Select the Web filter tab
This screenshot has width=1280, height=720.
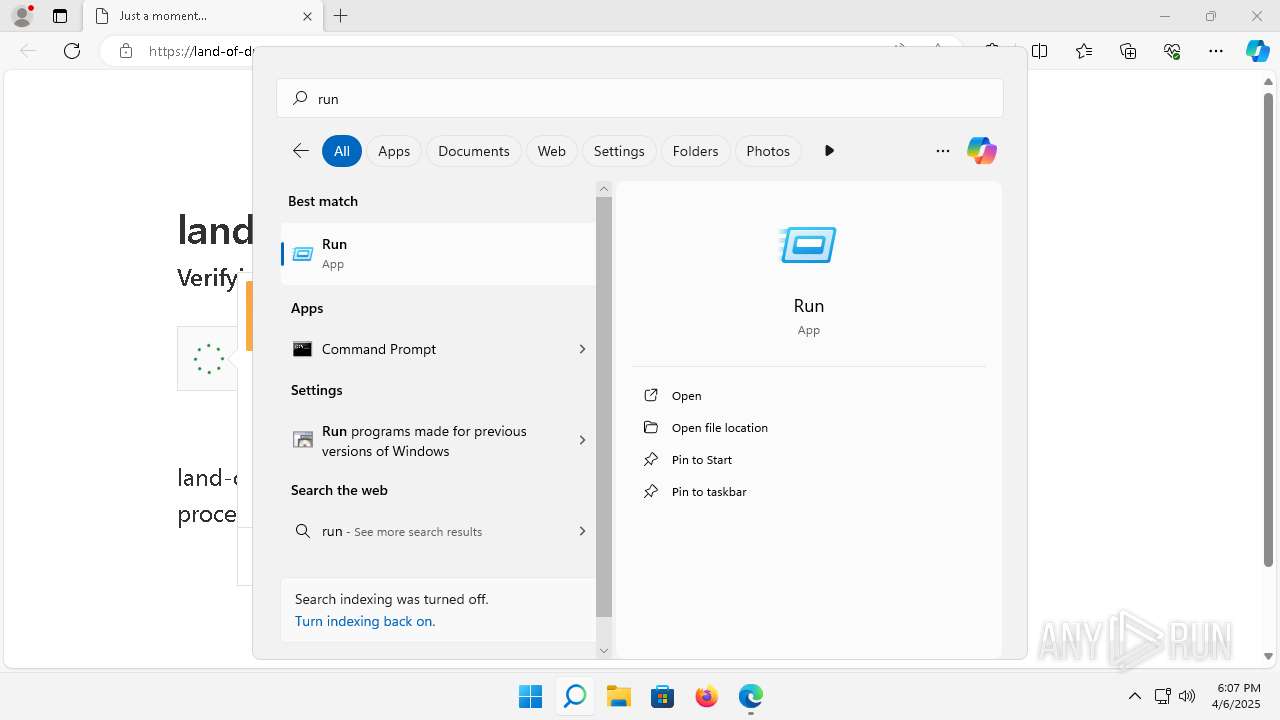(552, 151)
